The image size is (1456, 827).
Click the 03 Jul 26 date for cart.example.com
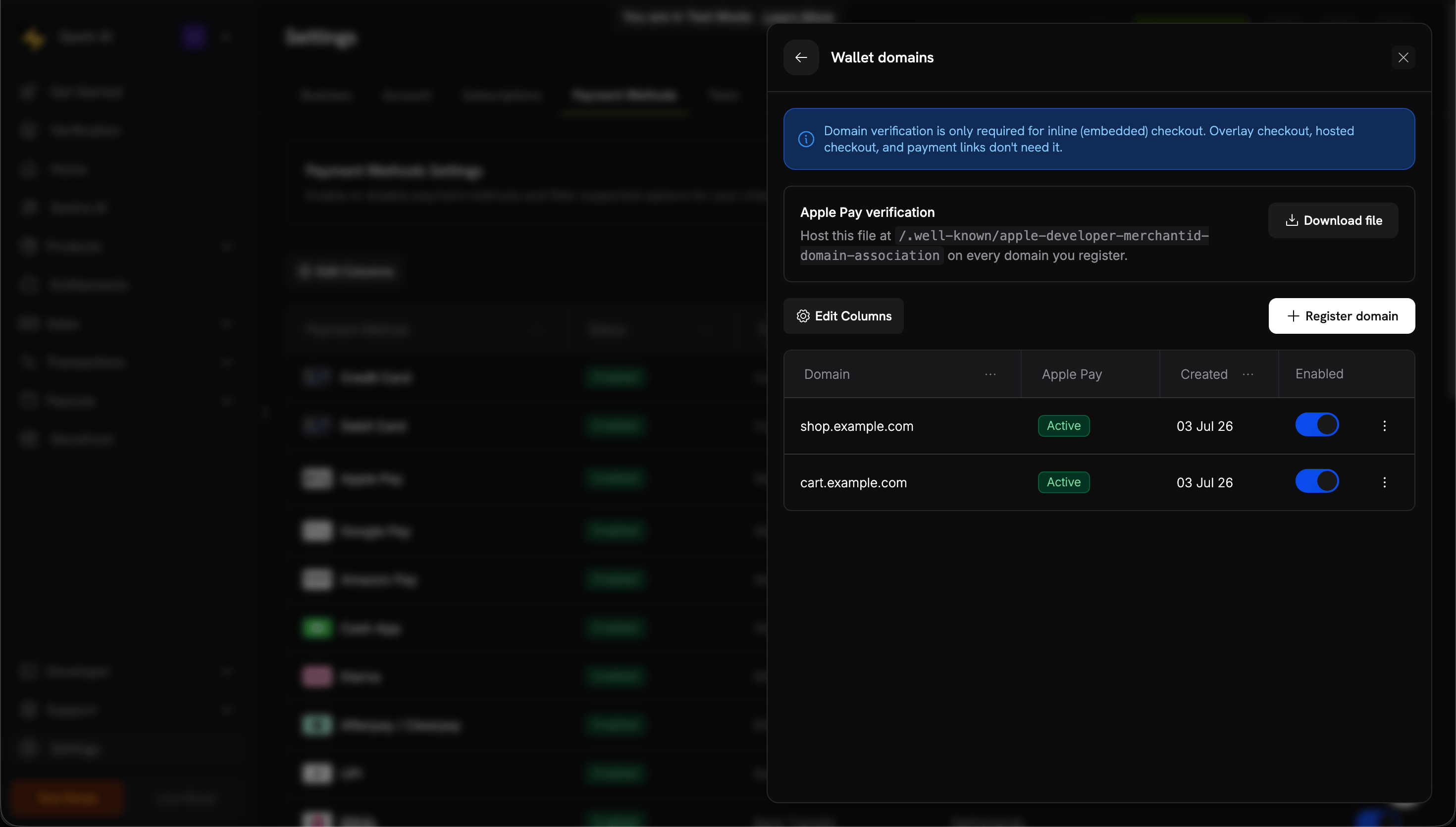coord(1204,482)
